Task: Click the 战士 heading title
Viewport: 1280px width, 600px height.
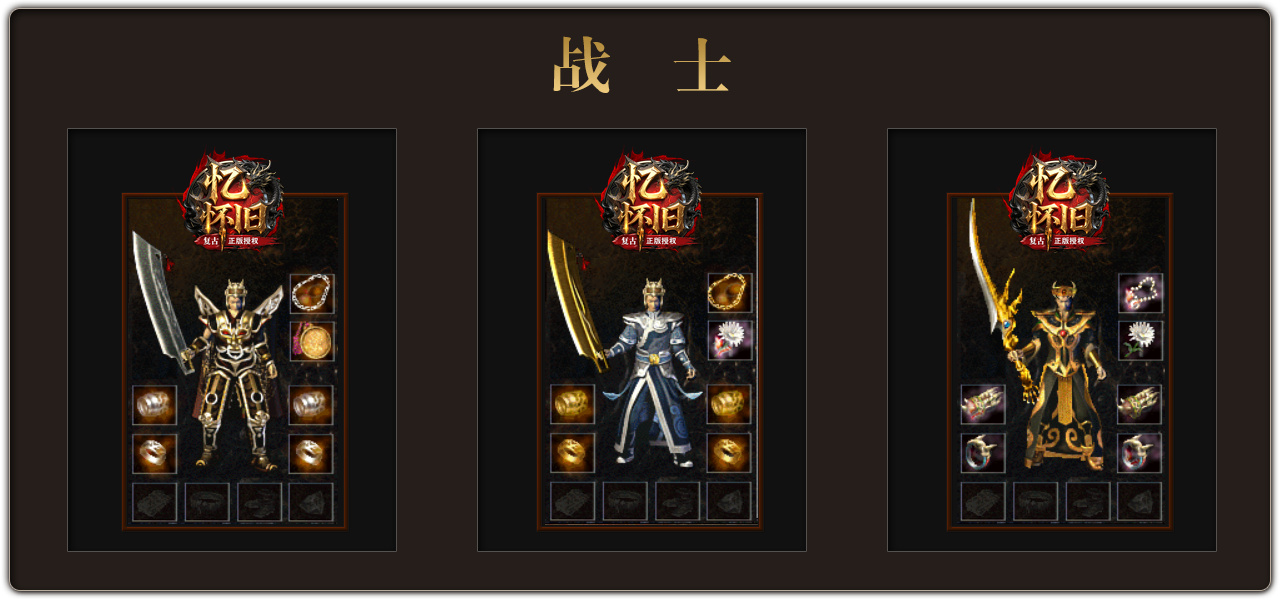Action: coord(642,66)
